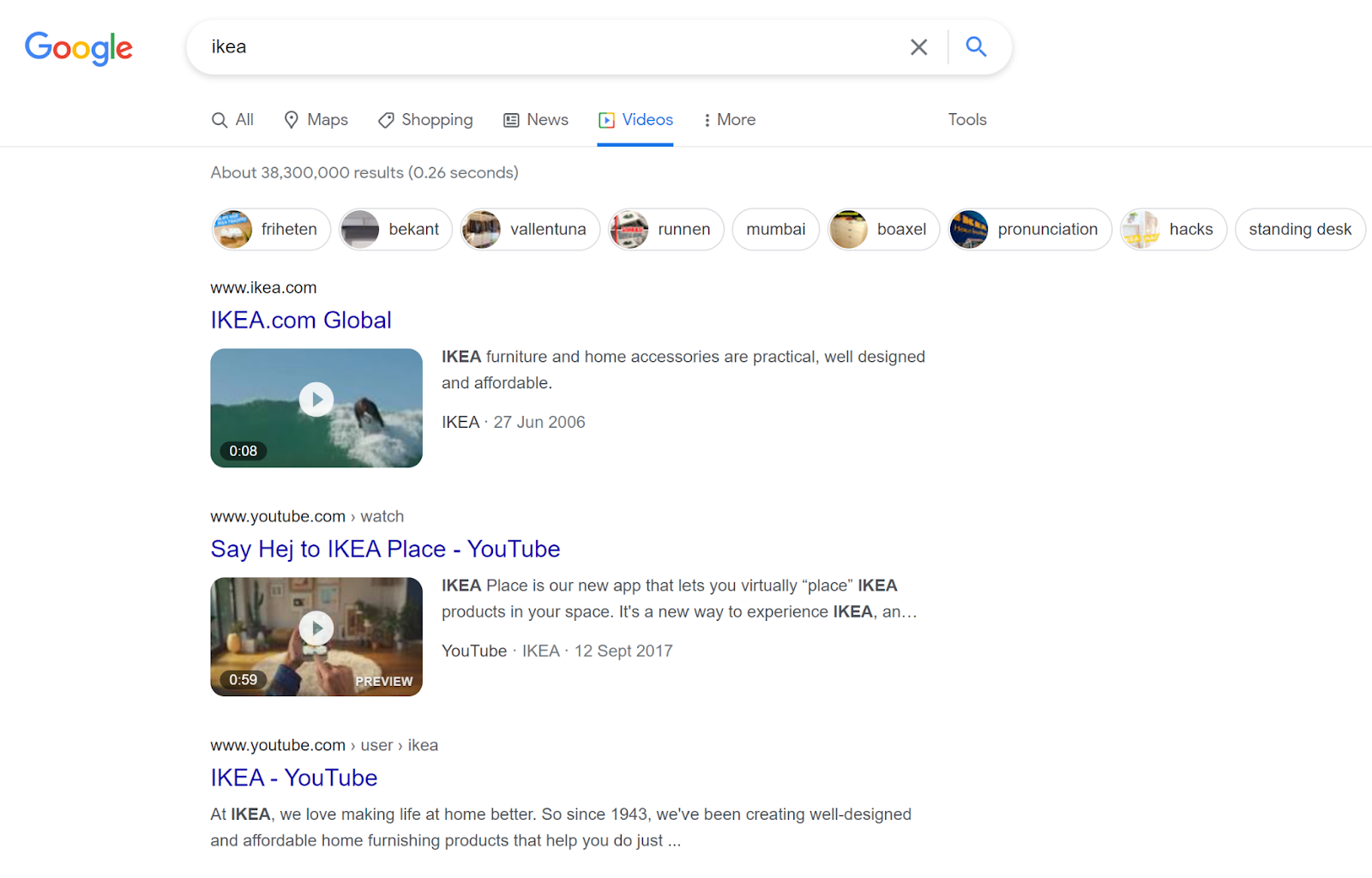Viewport: 1372px width, 878px height.
Task: Click the hacks chip thumbnail image
Action: pyautogui.click(x=1141, y=230)
